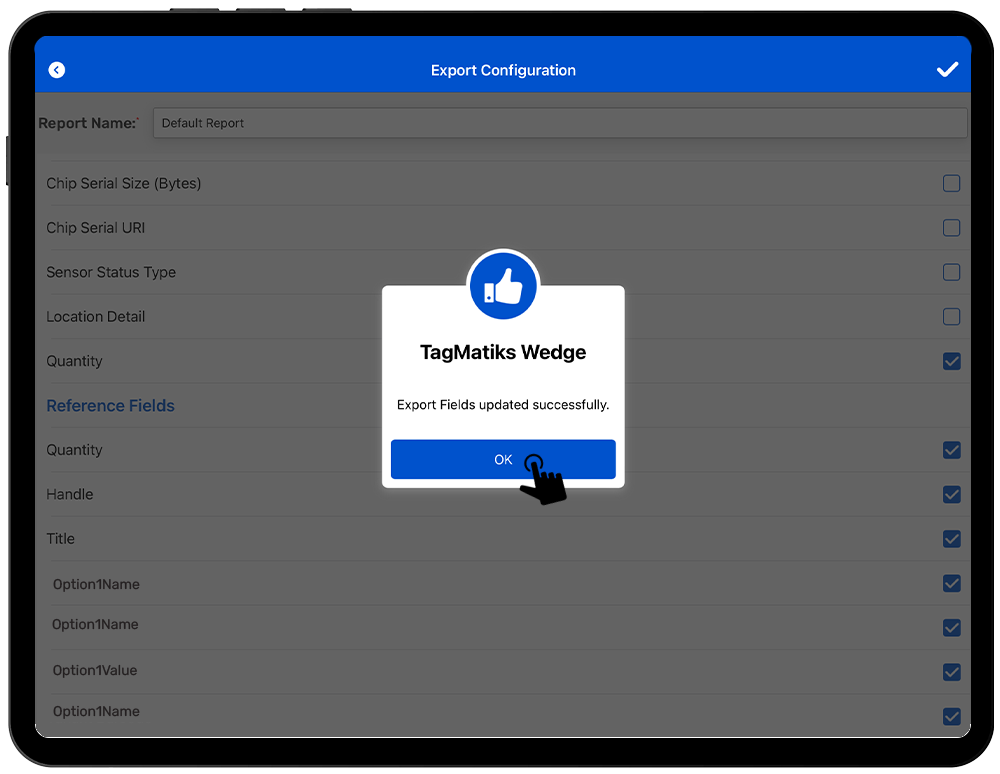The width and height of the screenshot is (1000, 774).
Task: Toggle Option1Name checkbox directly below Title
Action: (x=951, y=583)
